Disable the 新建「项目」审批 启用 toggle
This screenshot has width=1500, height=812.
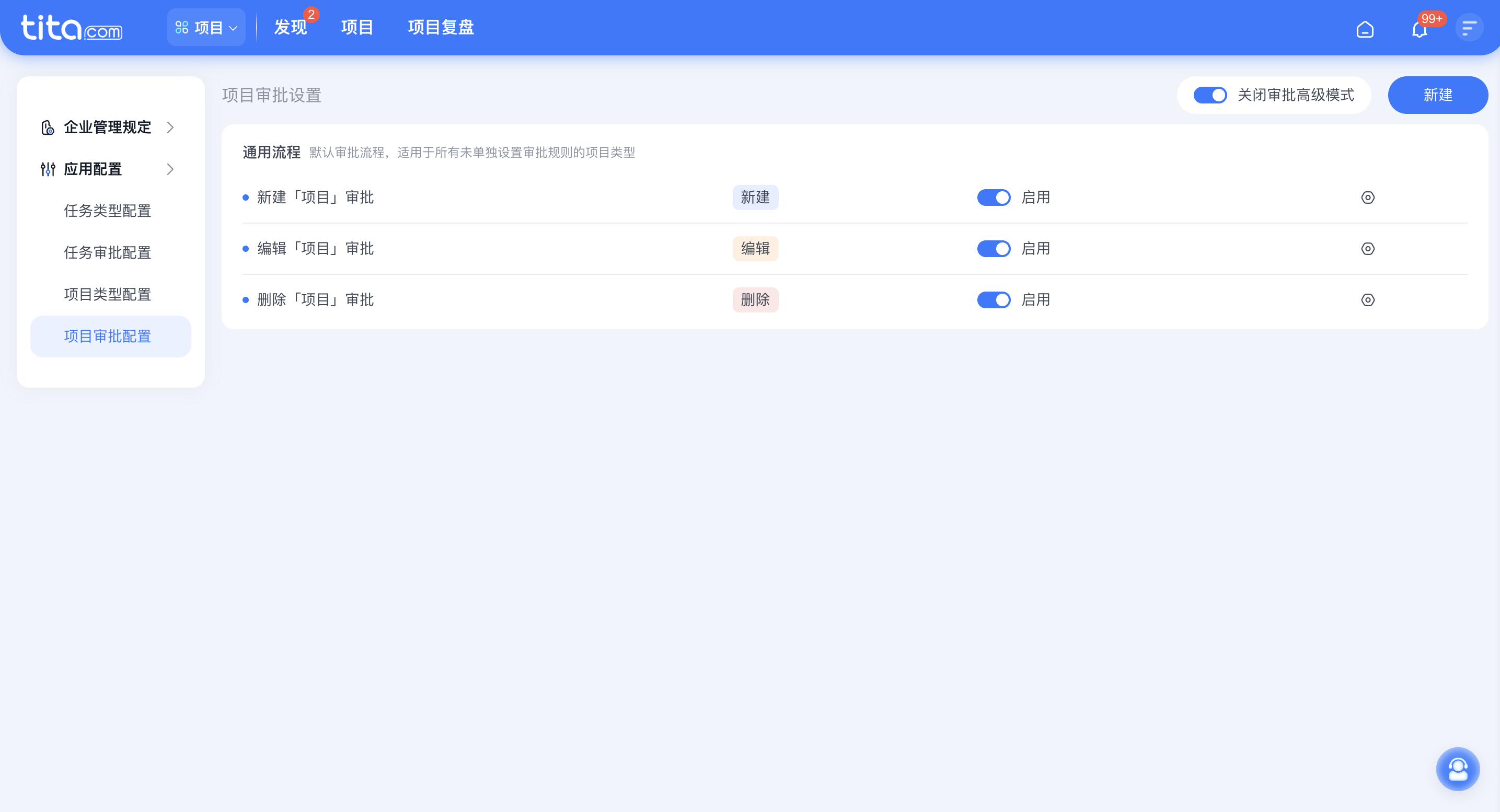[994, 198]
